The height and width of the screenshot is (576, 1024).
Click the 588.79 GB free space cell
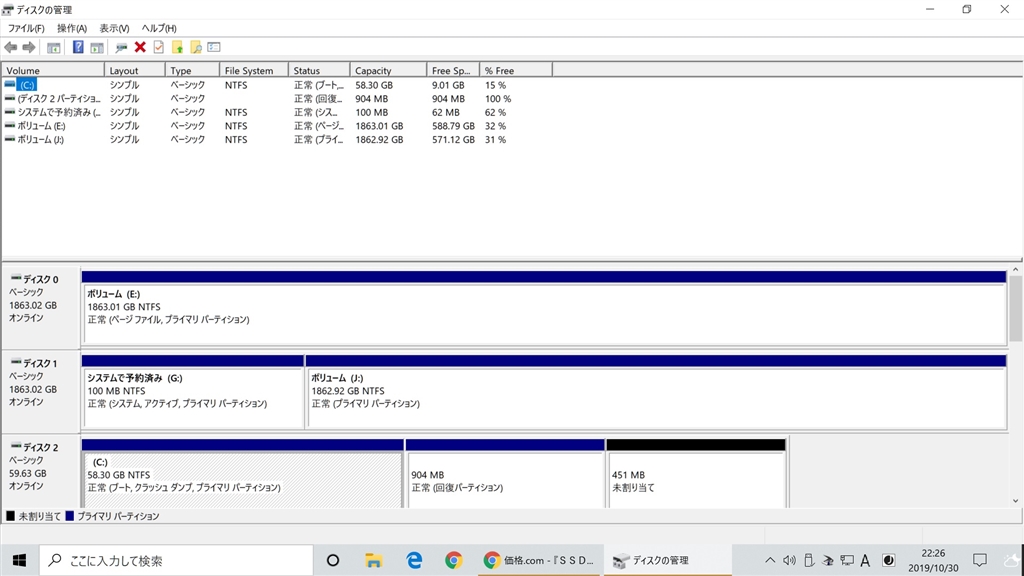(453, 126)
